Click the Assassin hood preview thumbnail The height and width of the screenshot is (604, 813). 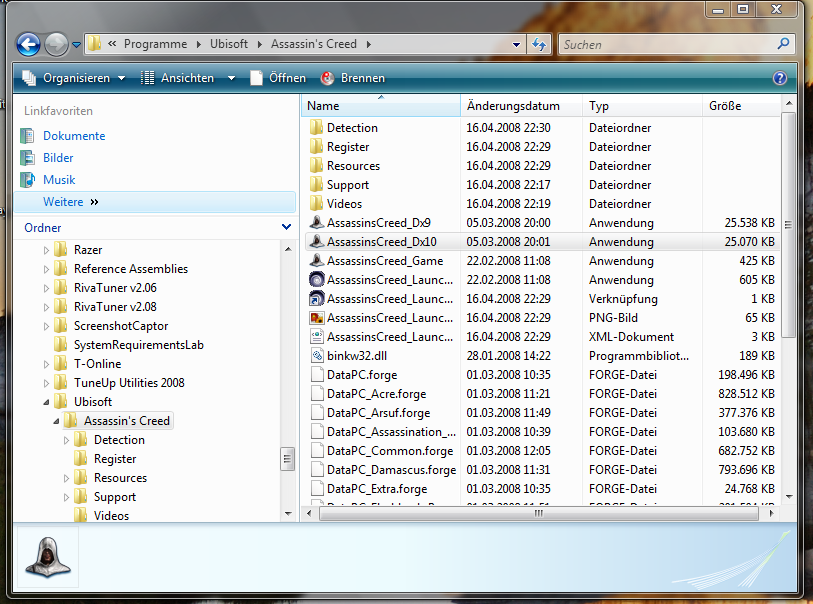pos(48,557)
